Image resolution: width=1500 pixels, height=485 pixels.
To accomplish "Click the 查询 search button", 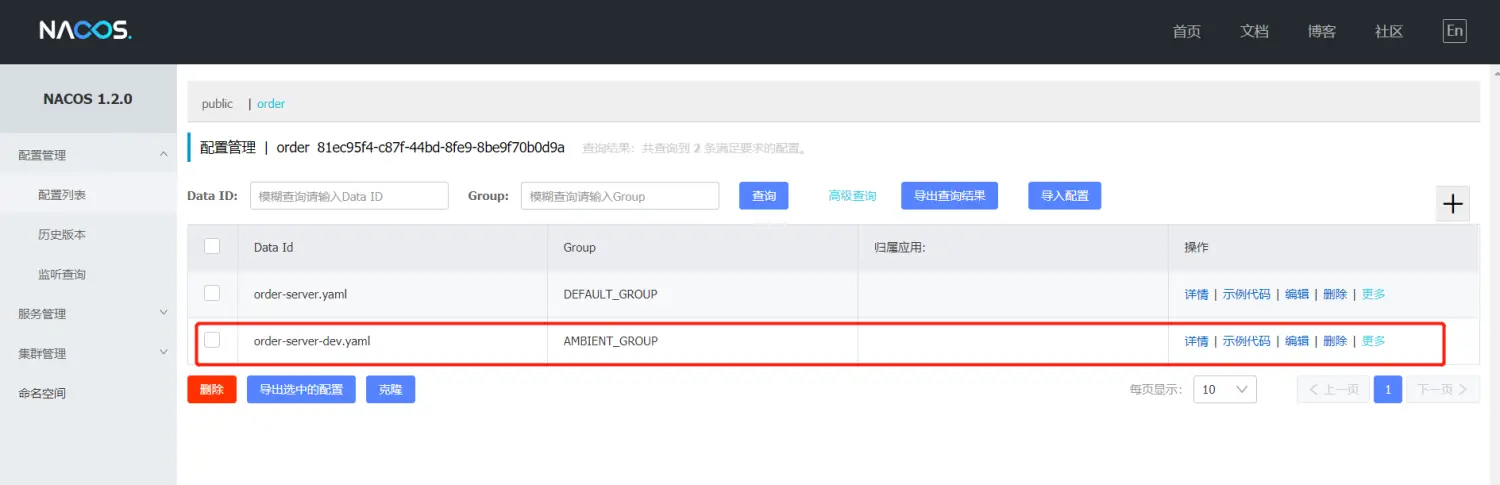I will pos(764,196).
